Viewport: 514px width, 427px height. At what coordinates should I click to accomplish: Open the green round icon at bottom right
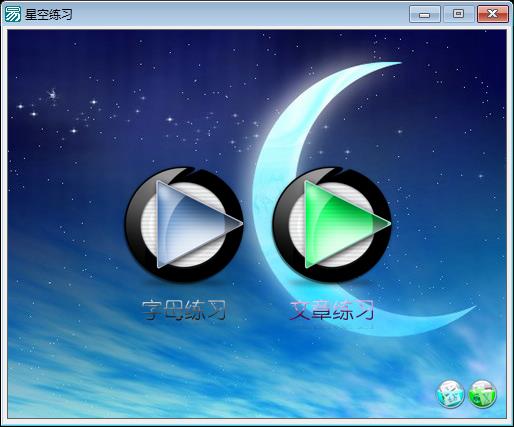click(x=482, y=394)
